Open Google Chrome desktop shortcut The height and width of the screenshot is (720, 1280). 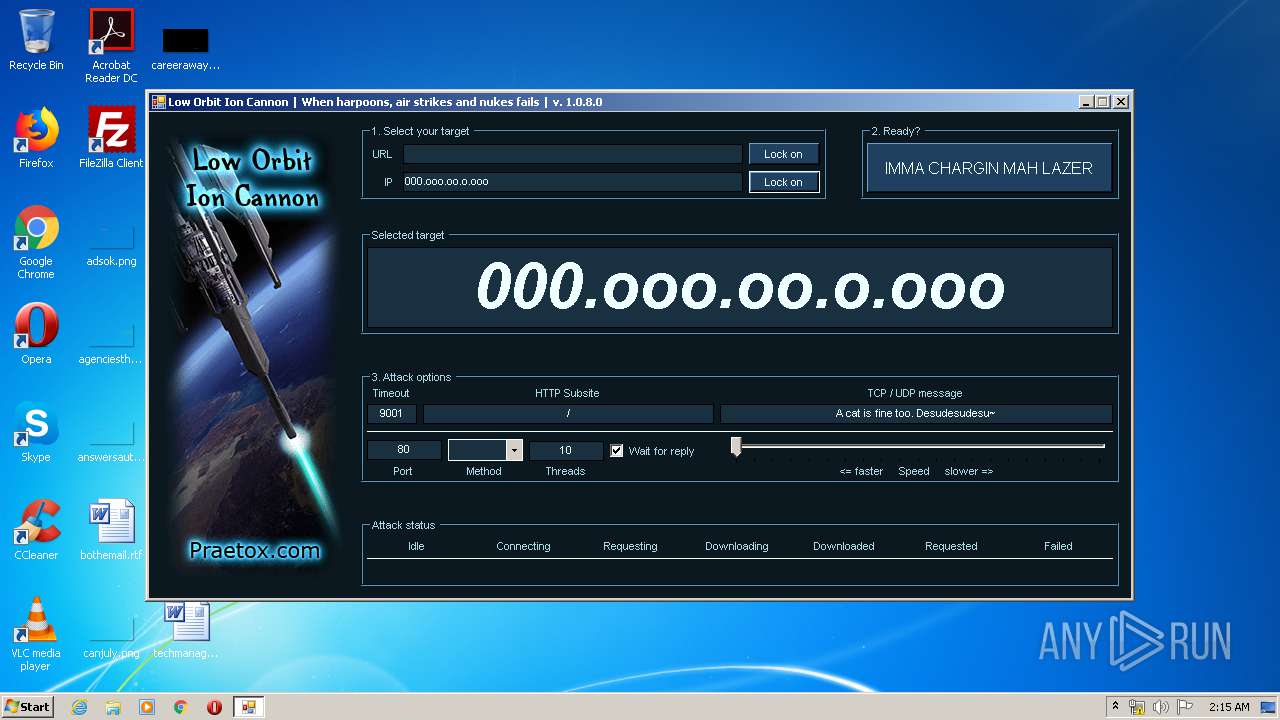(36, 242)
